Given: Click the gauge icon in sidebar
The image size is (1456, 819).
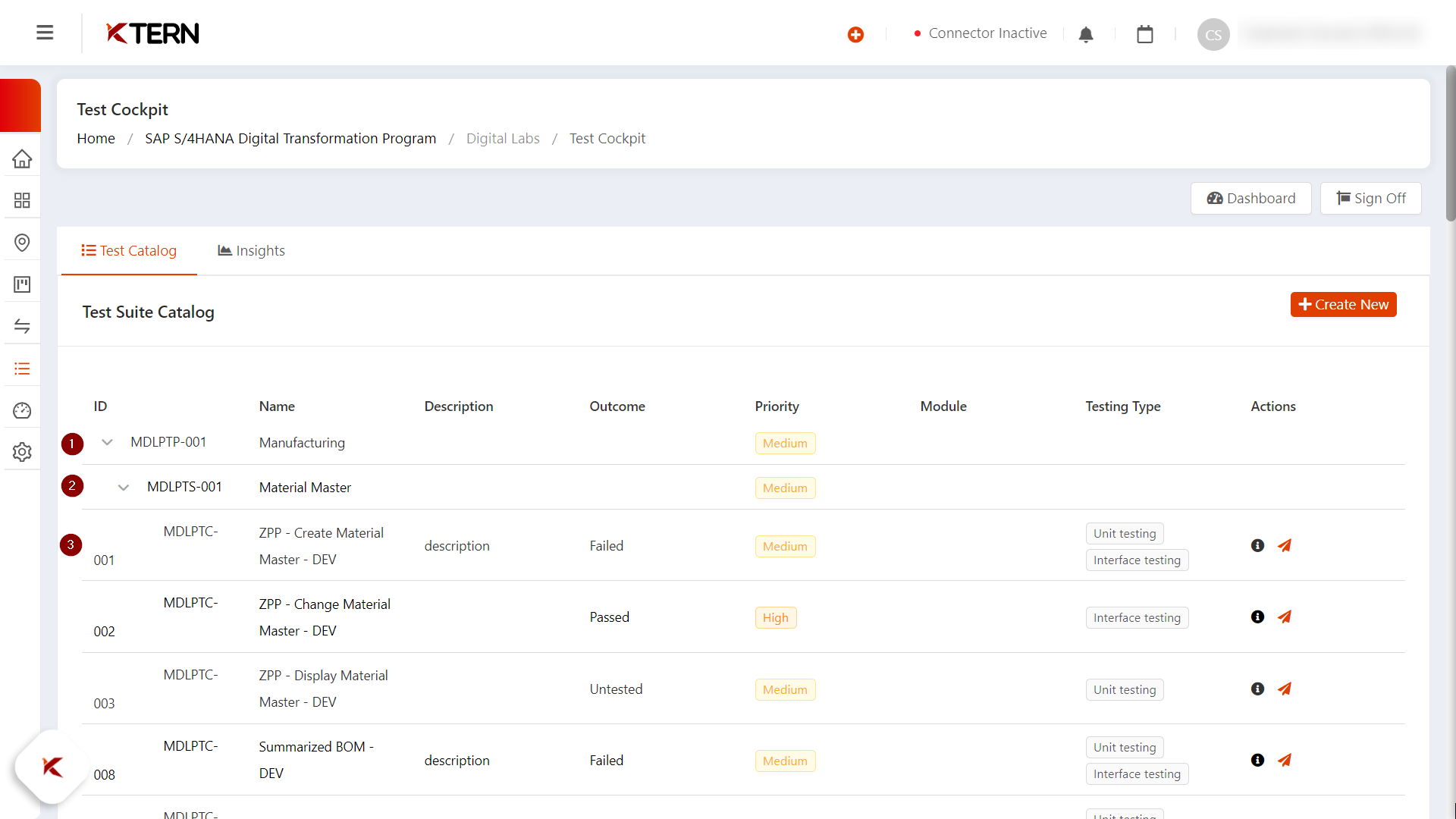Looking at the screenshot, I should coord(22,410).
